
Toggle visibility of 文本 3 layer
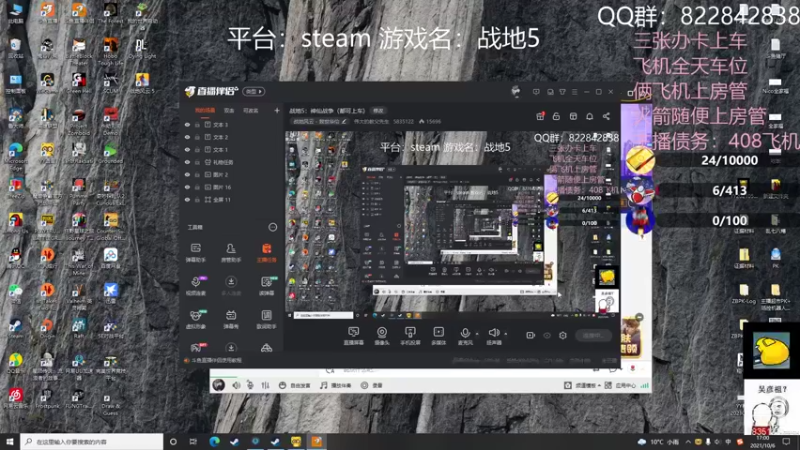(187, 124)
